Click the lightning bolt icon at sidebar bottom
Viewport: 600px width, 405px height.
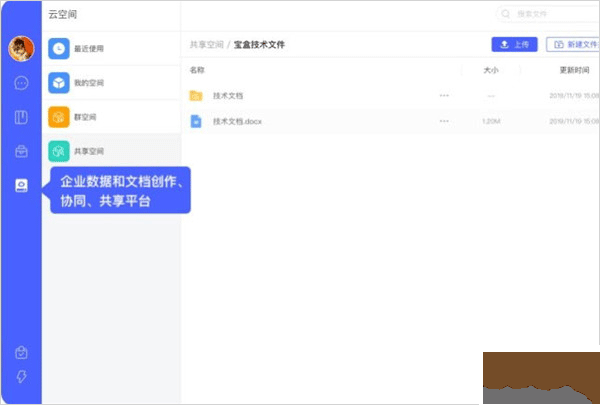21,378
